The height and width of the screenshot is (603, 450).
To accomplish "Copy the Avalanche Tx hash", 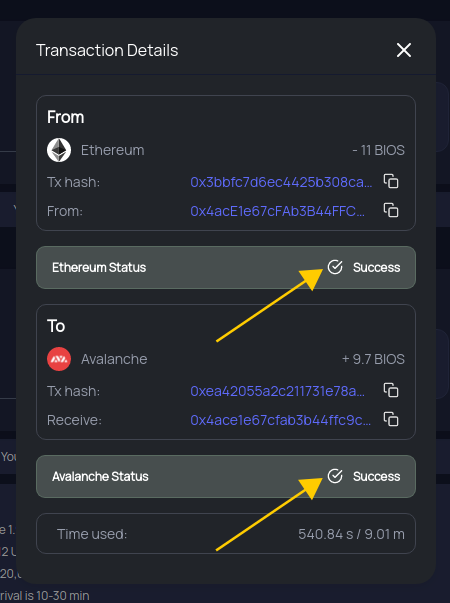I will tap(391, 390).
